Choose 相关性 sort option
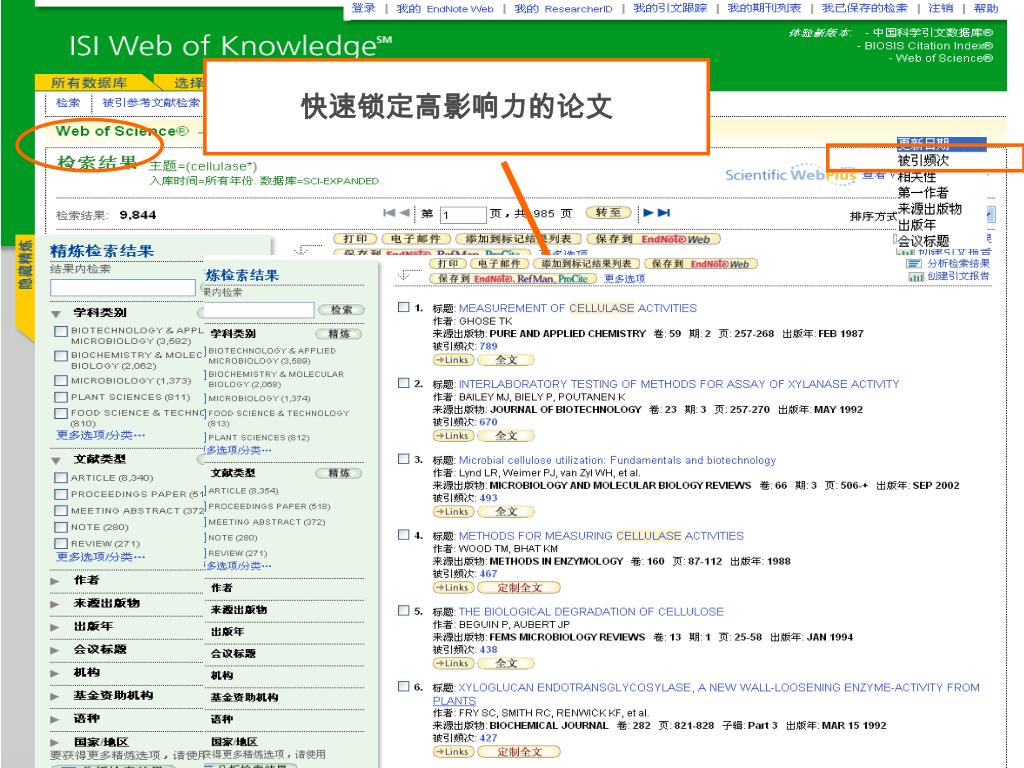Image resolution: width=1024 pixels, height=768 pixels. (916, 176)
